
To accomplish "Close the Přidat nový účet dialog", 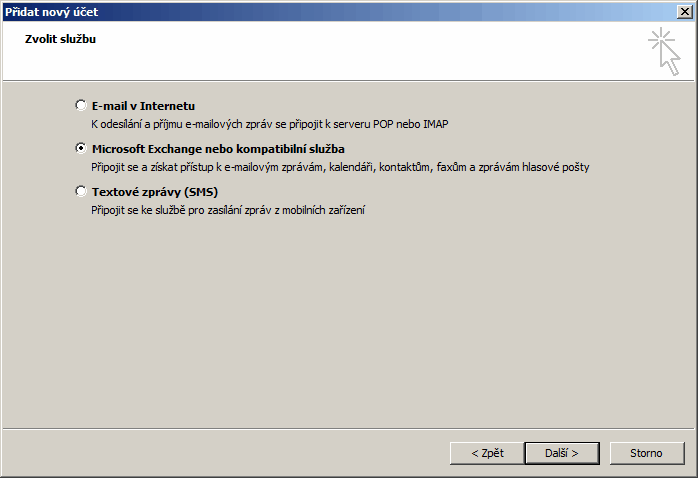I will click(x=685, y=10).
